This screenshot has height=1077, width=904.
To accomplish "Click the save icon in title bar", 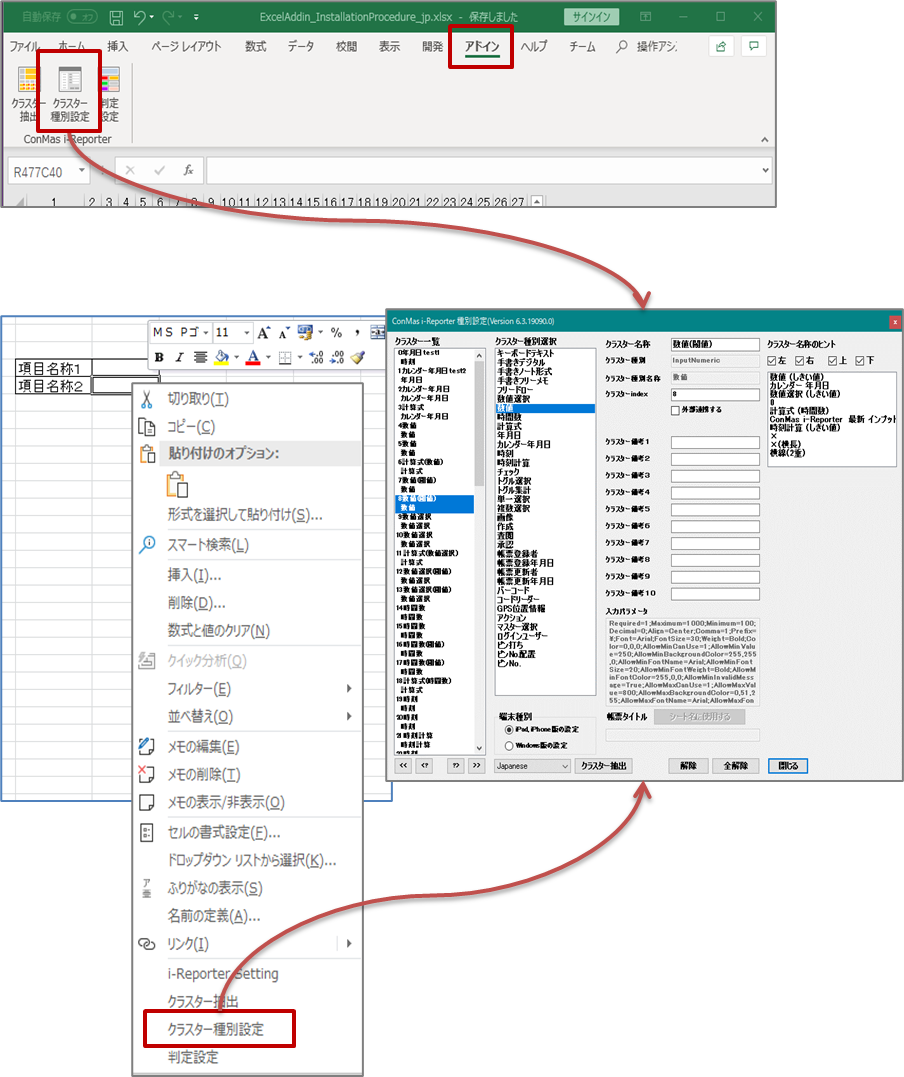I will coord(116,17).
